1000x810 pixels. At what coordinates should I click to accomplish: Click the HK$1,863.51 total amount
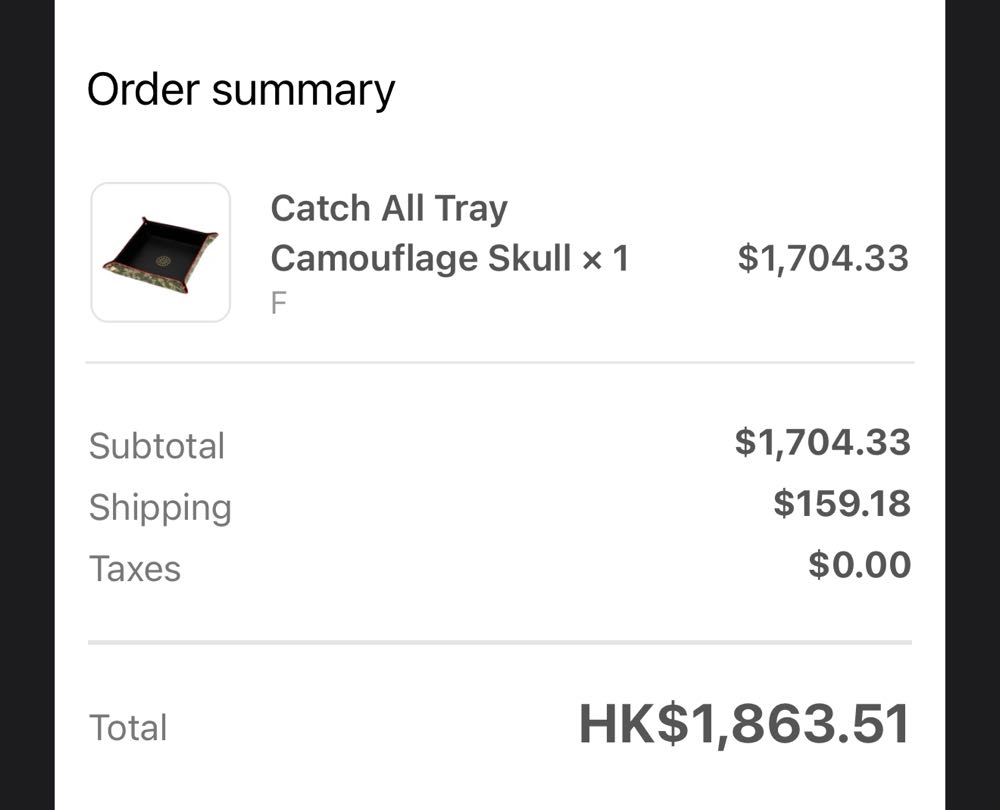(744, 724)
